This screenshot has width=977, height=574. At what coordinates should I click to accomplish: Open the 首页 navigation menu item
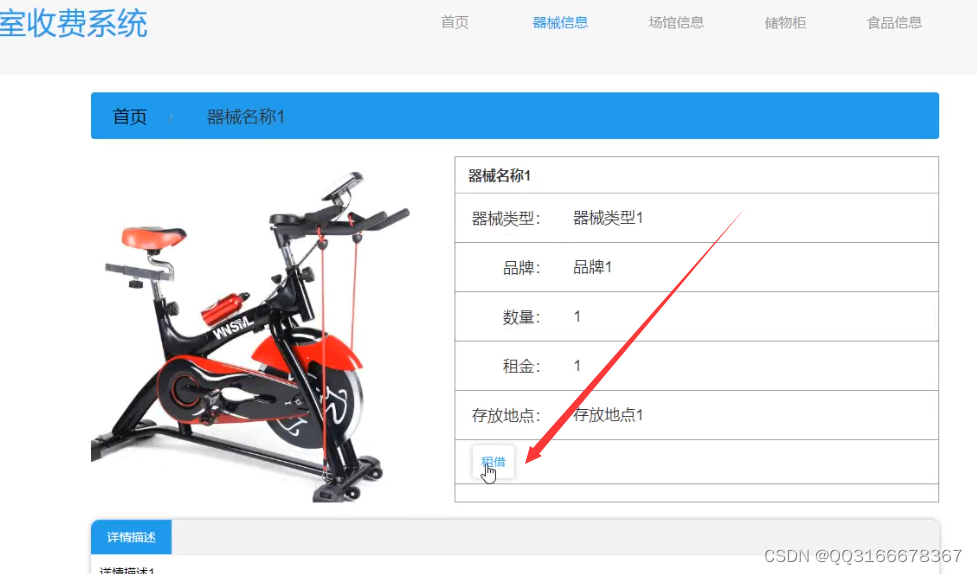[455, 22]
